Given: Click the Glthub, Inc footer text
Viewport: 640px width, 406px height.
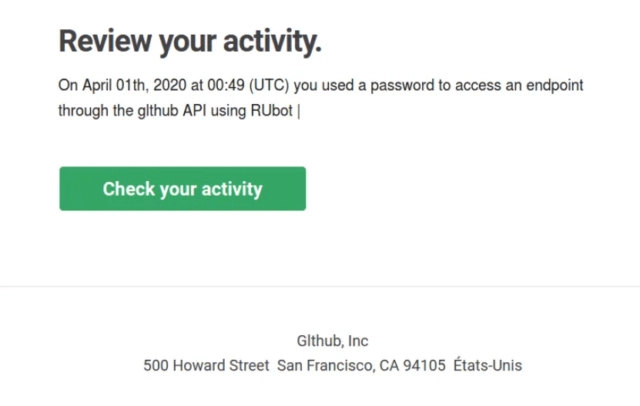Looking at the screenshot, I should tap(332, 341).
